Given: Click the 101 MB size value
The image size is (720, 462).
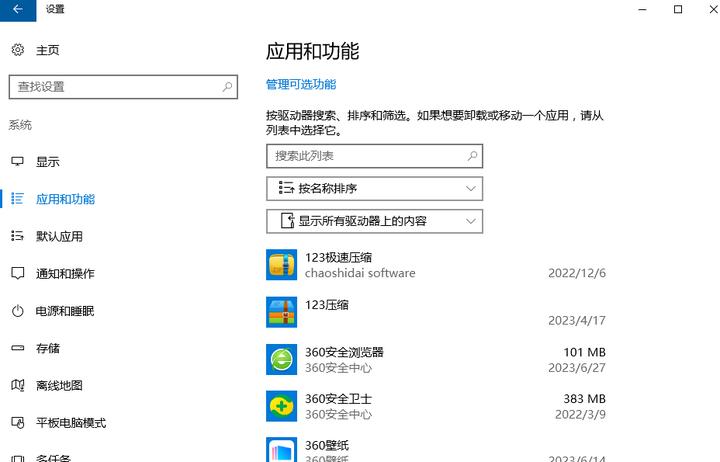Looking at the screenshot, I should [x=585, y=352].
